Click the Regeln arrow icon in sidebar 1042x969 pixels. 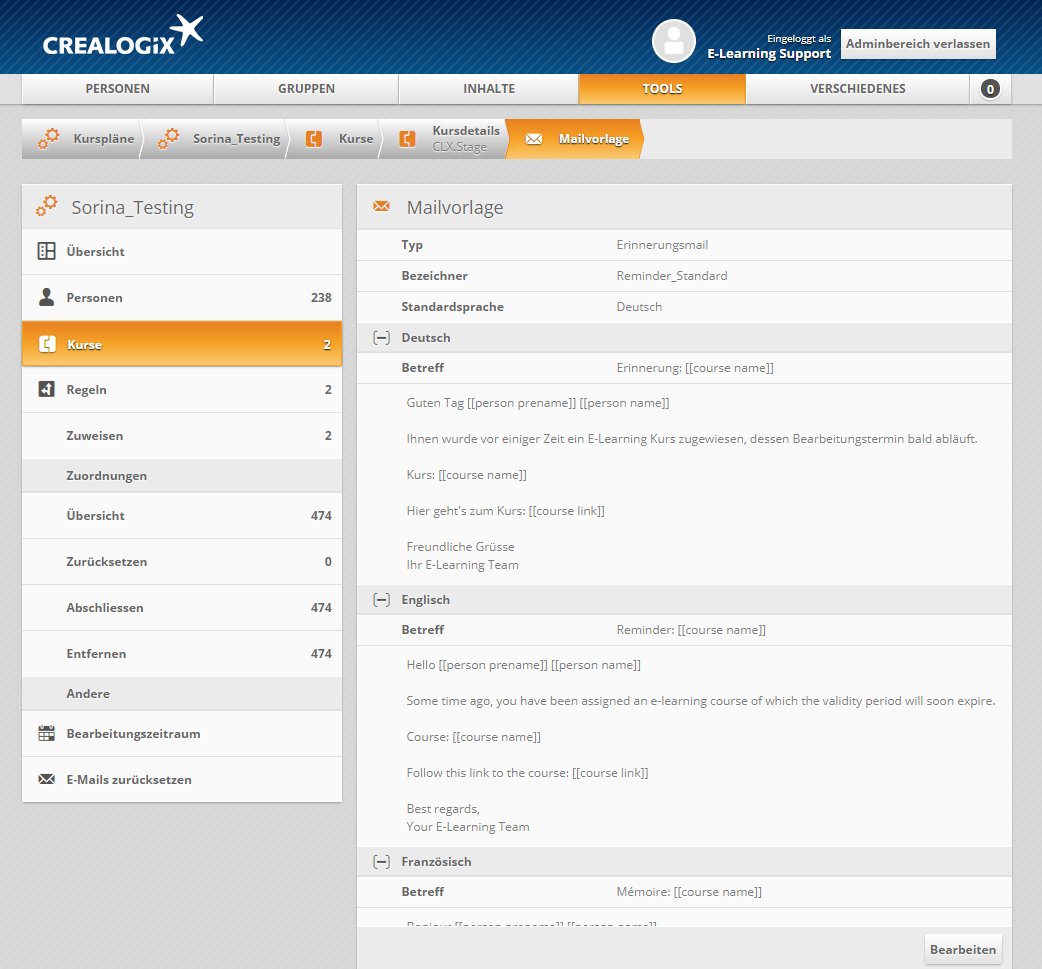coord(46,390)
